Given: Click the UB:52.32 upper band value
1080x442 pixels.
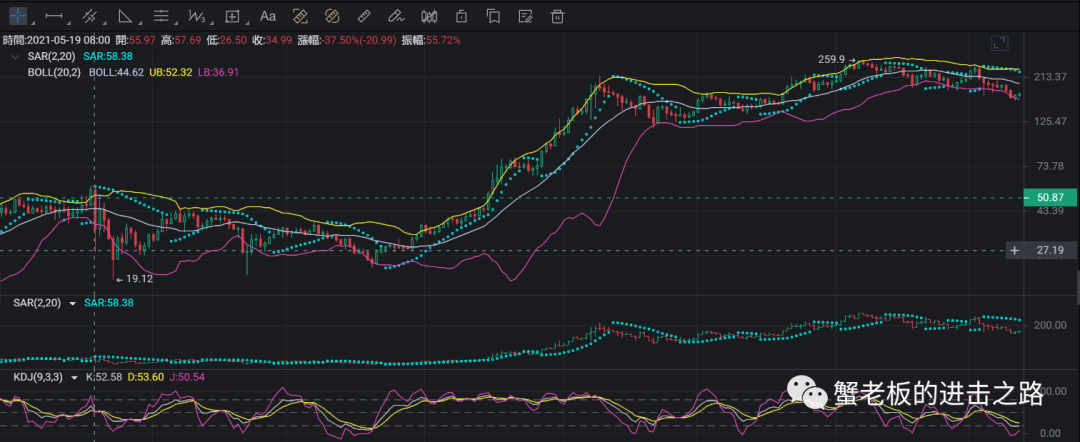Looking at the screenshot, I should pos(170,72).
